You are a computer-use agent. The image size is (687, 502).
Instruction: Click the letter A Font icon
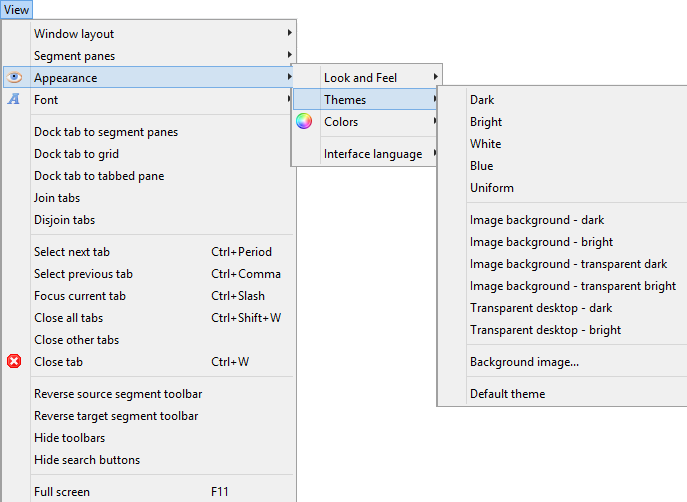click(x=14, y=99)
